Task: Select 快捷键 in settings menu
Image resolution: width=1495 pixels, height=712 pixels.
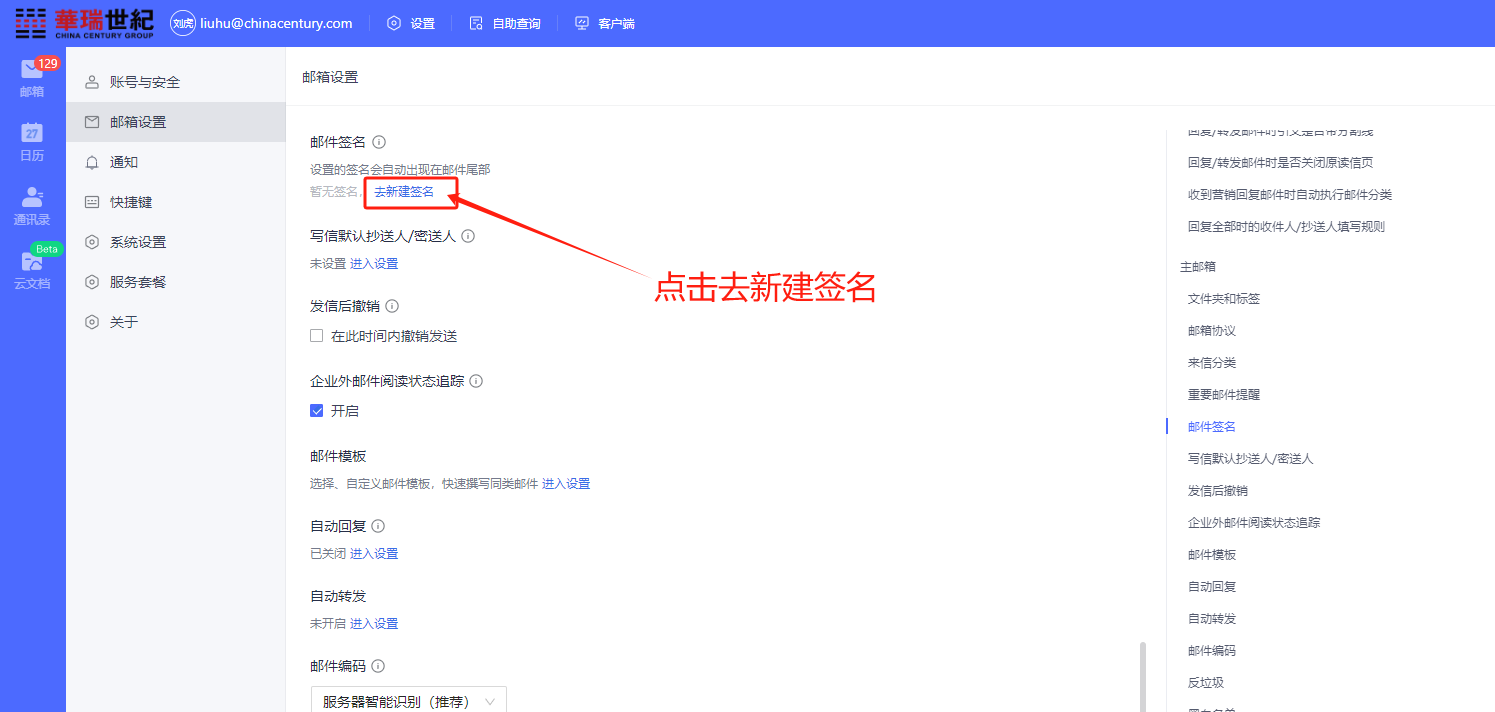Action: click(x=176, y=202)
